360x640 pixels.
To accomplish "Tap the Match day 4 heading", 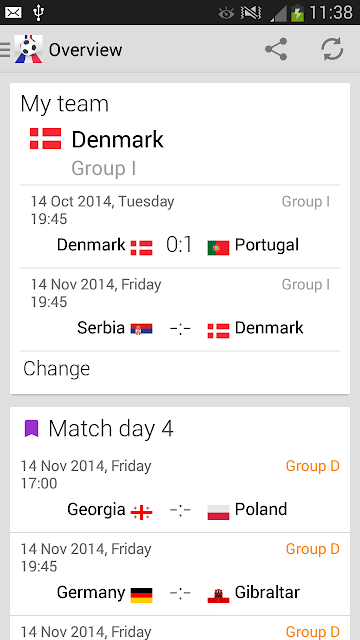I will tap(111, 429).
